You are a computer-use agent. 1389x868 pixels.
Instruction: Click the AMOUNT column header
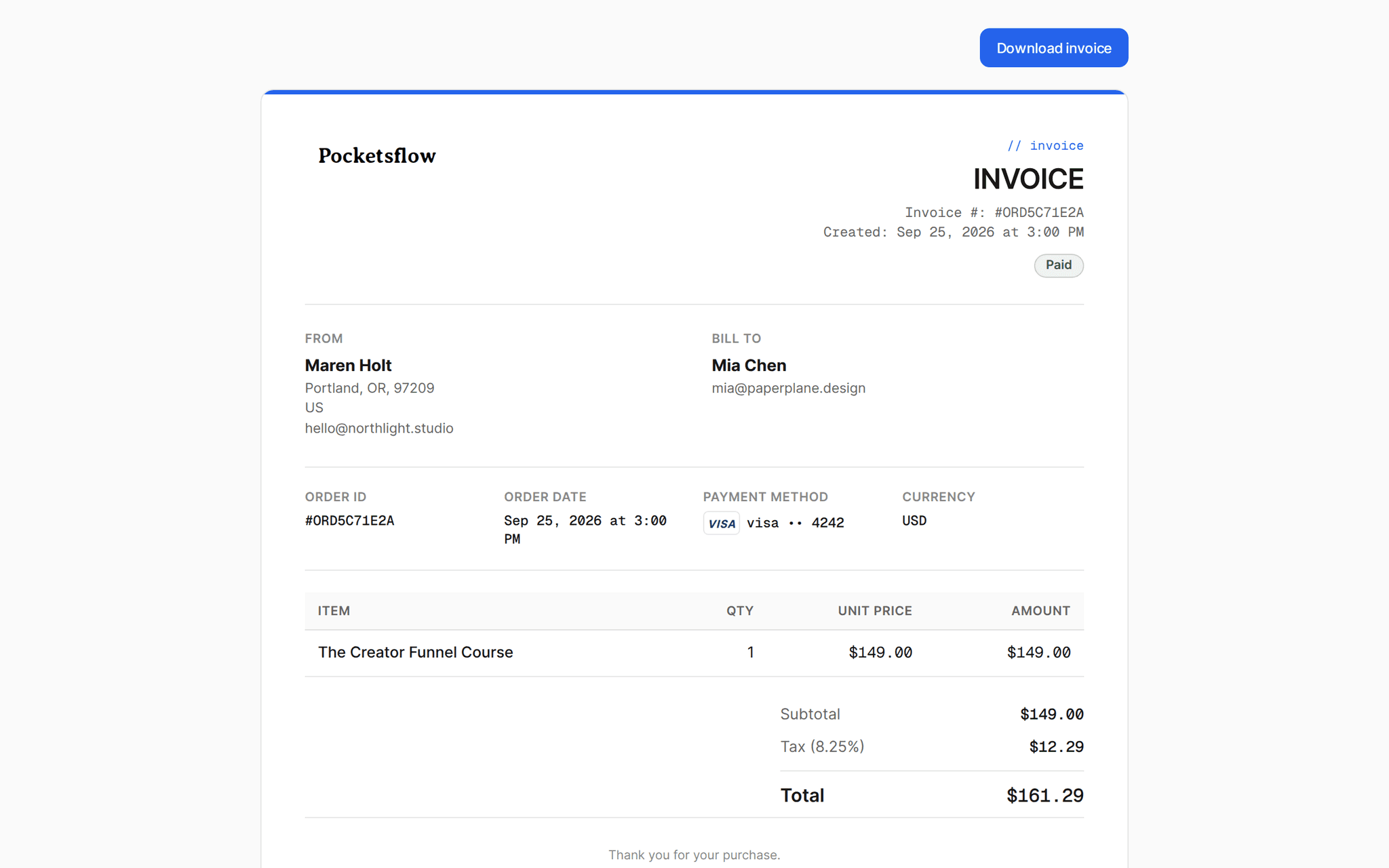click(x=1040, y=611)
